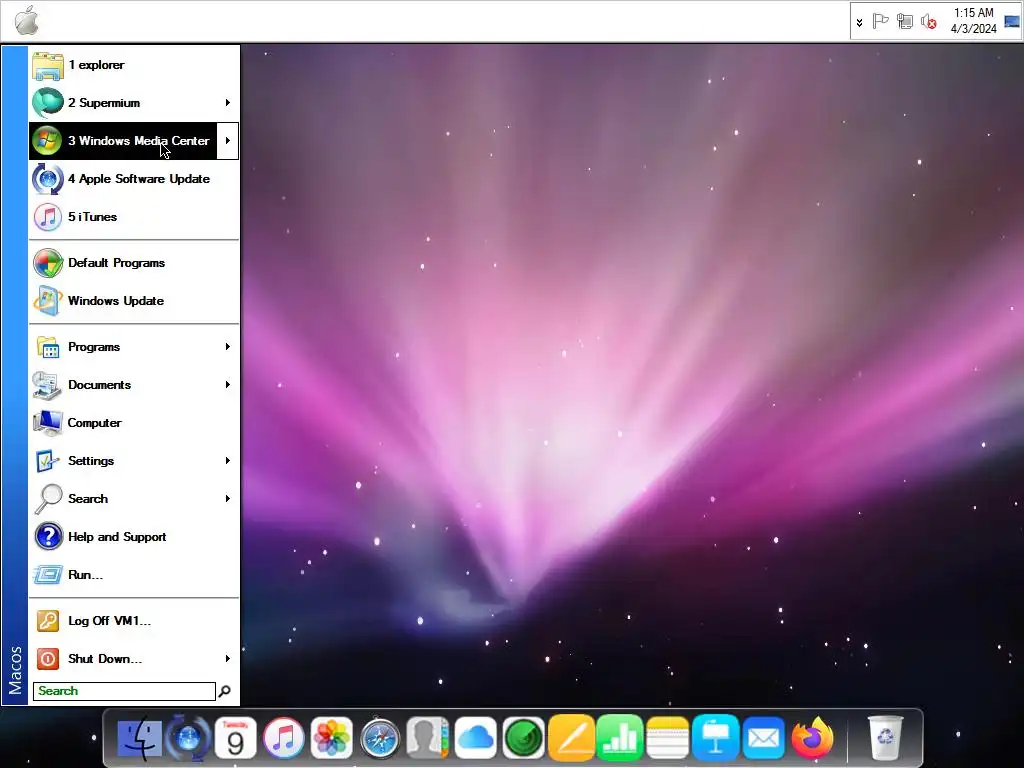Image resolution: width=1024 pixels, height=768 pixels.
Task: Open 5 iTunes from start menu
Action: [x=134, y=216]
